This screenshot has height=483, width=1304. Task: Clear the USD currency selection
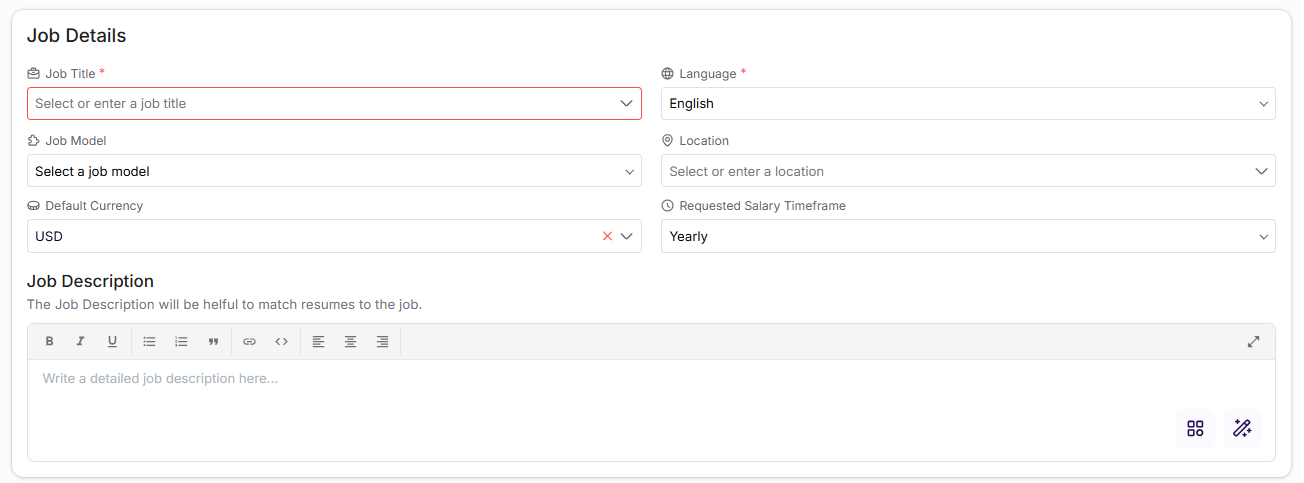pyautogui.click(x=607, y=237)
